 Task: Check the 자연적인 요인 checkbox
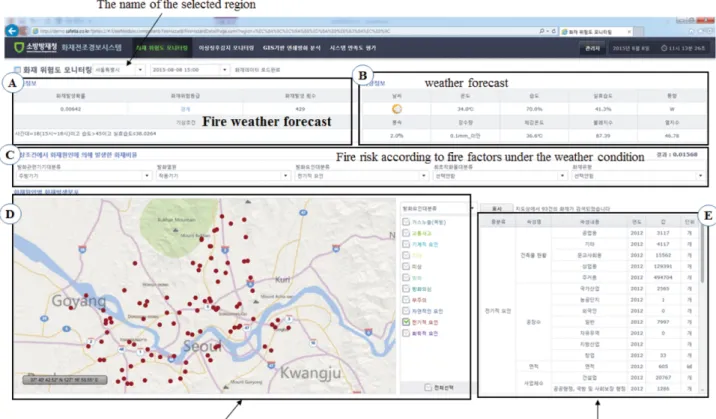pyautogui.click(x=406, y=311)
